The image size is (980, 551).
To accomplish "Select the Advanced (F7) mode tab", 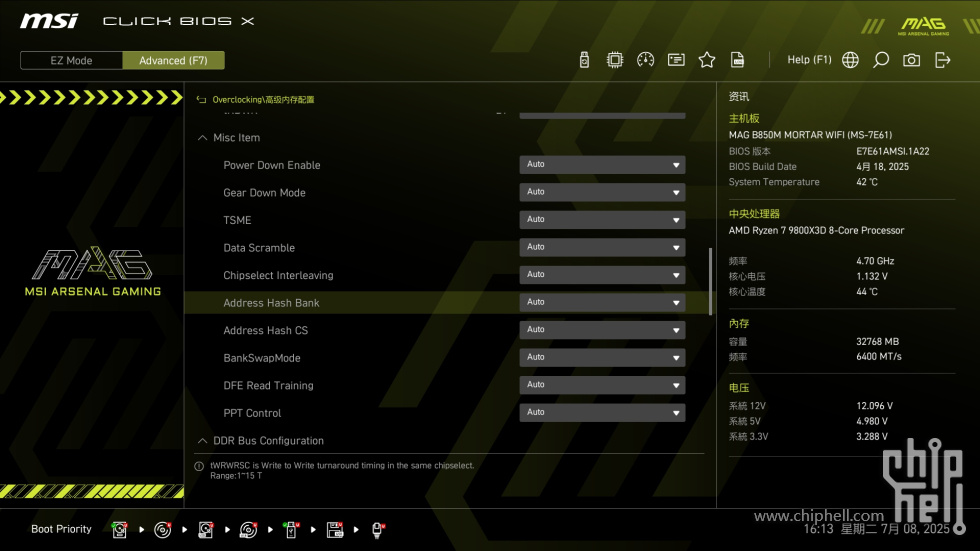I will [x=173, y=61].
